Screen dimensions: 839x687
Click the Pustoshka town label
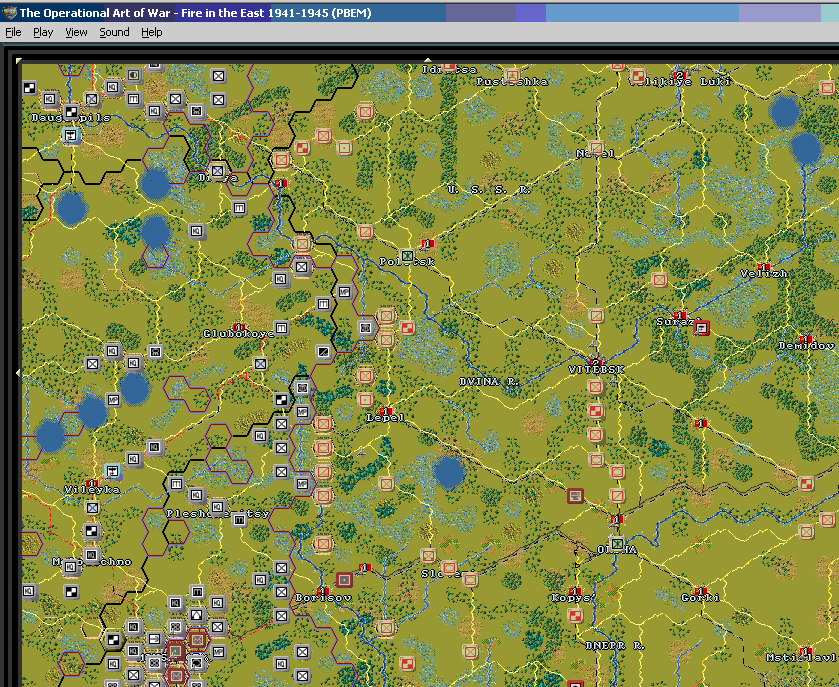coord(512,82)
